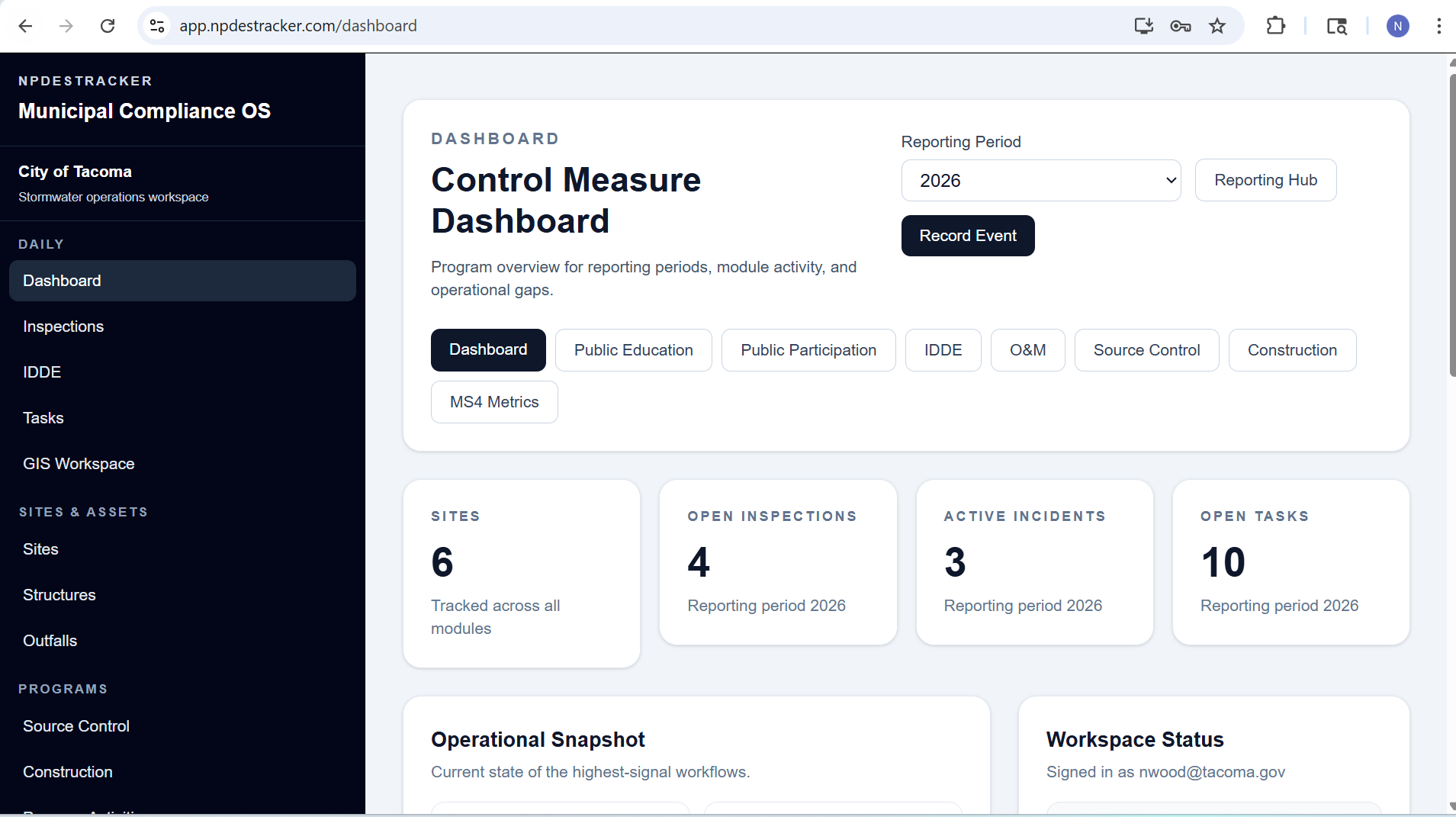Viewport: 1456px width, 817px height.
Task: Bookmark this page via the star icon
Action: click(x=1217, y=25)
